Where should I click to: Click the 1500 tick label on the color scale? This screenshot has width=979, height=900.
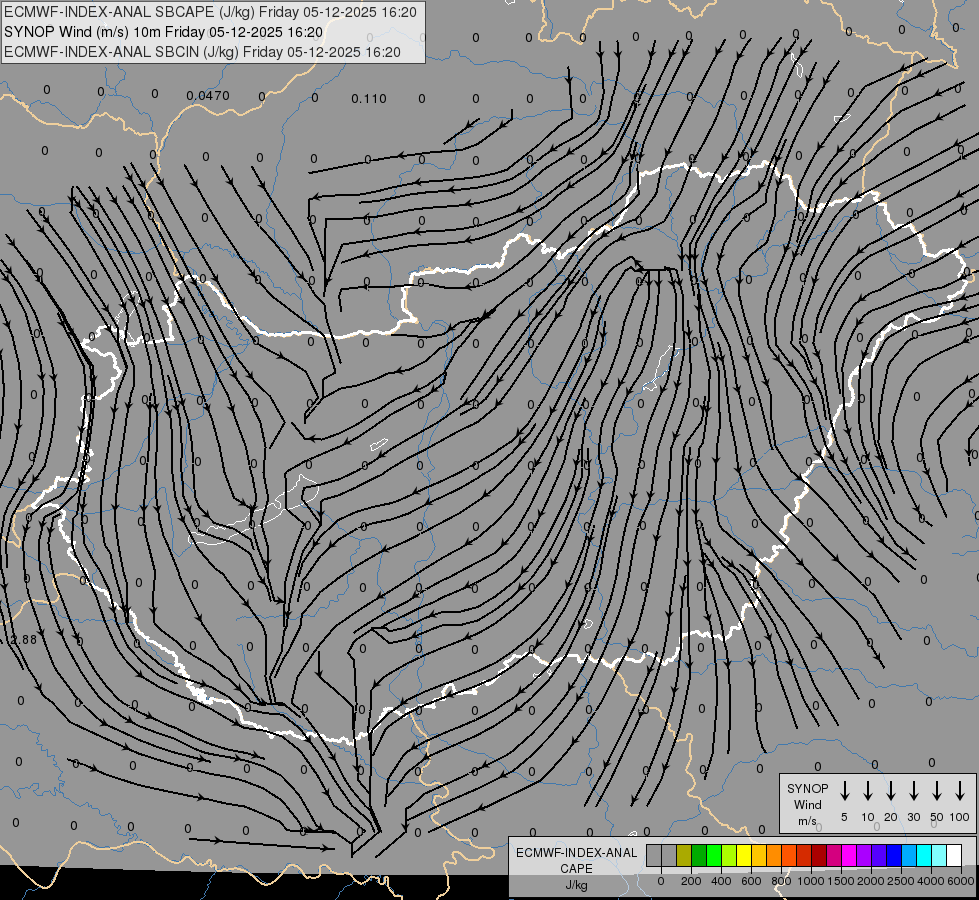[x=841, y=881]
